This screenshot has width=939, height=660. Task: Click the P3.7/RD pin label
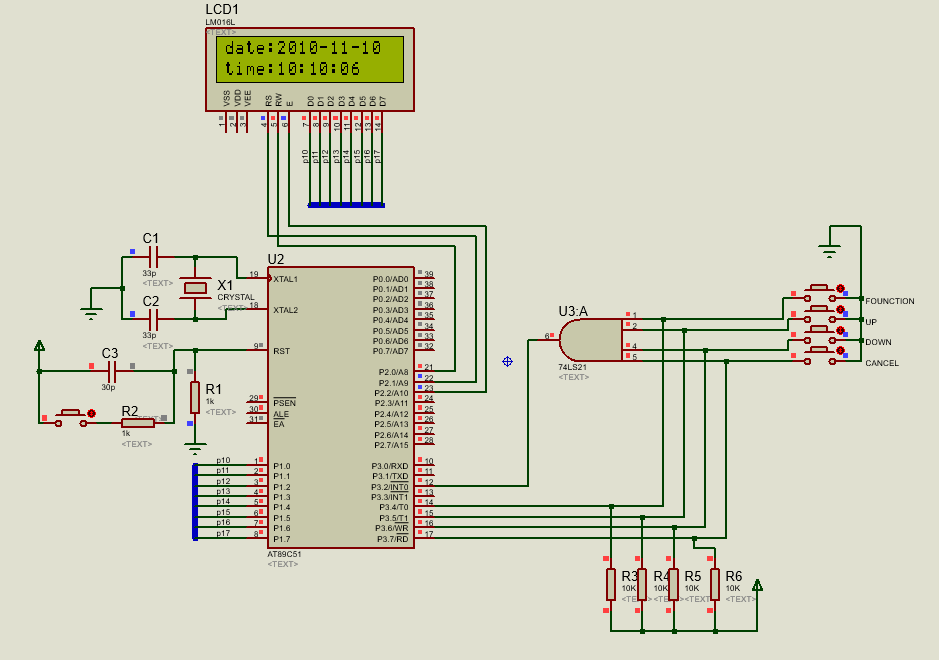tap(393, 539)
